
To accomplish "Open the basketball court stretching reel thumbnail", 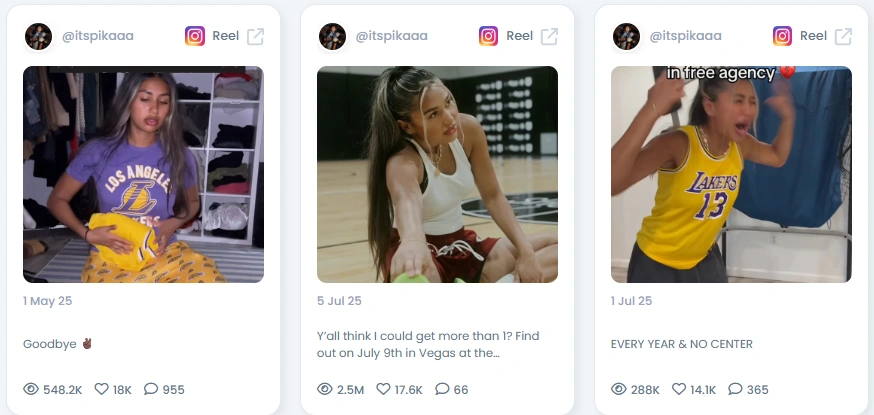I will (437, 174).
